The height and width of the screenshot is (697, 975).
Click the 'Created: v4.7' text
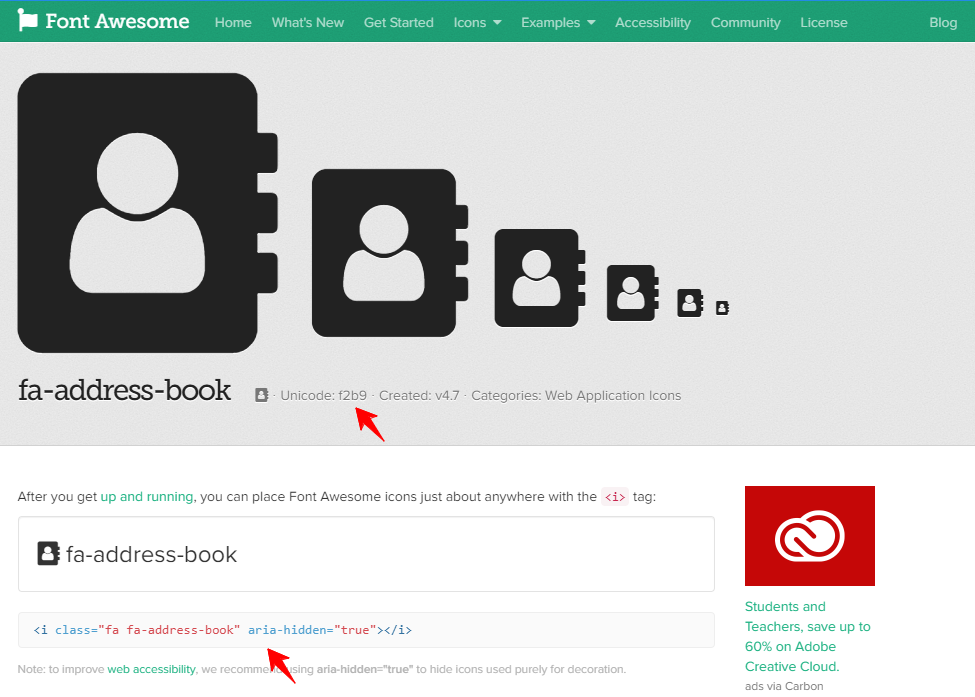pos(419,395)
